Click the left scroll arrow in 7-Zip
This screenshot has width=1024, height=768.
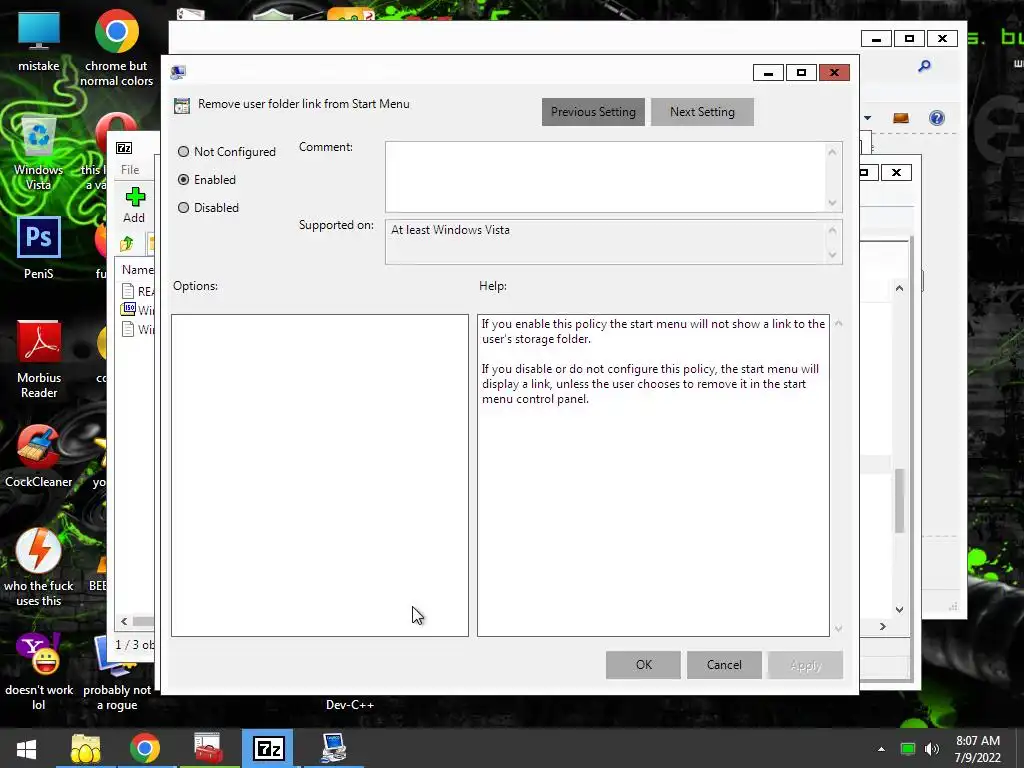pyautogui.click(x=124, y=621)
